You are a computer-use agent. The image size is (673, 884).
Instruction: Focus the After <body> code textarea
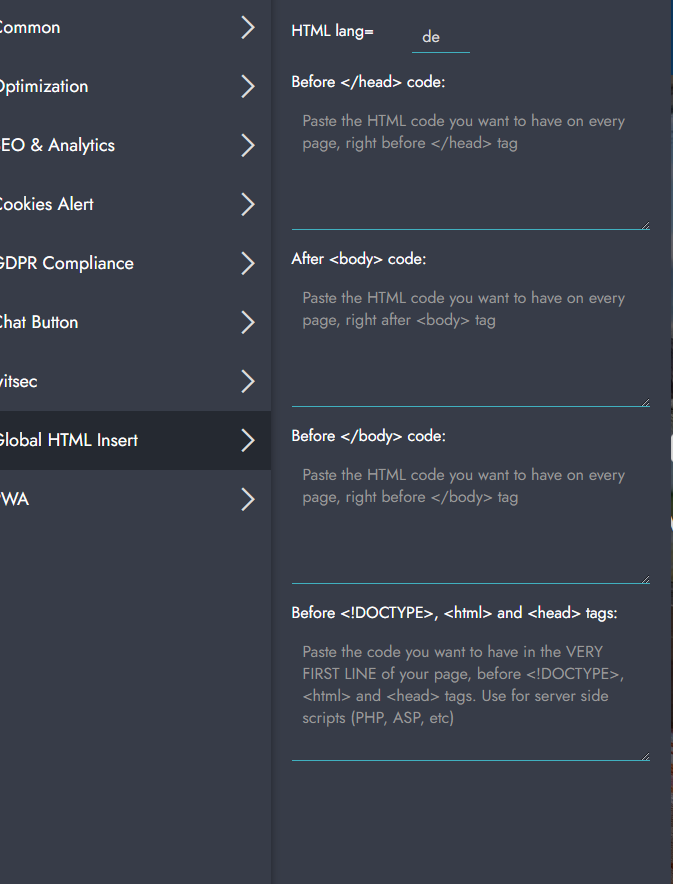click(x=470, y=342)
